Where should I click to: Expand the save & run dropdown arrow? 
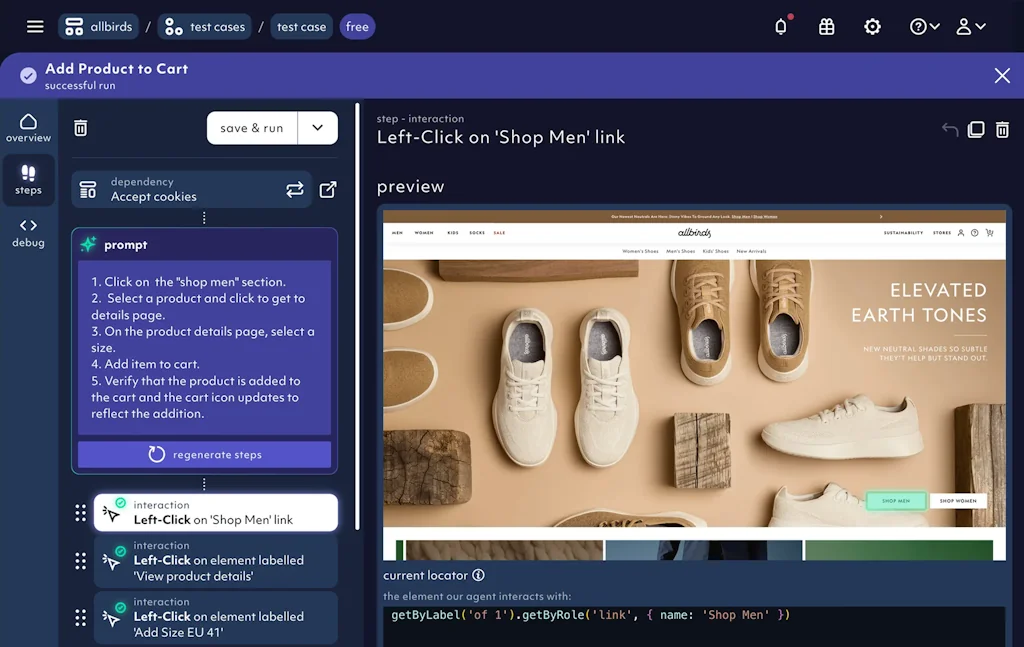[x=318, y=128]
